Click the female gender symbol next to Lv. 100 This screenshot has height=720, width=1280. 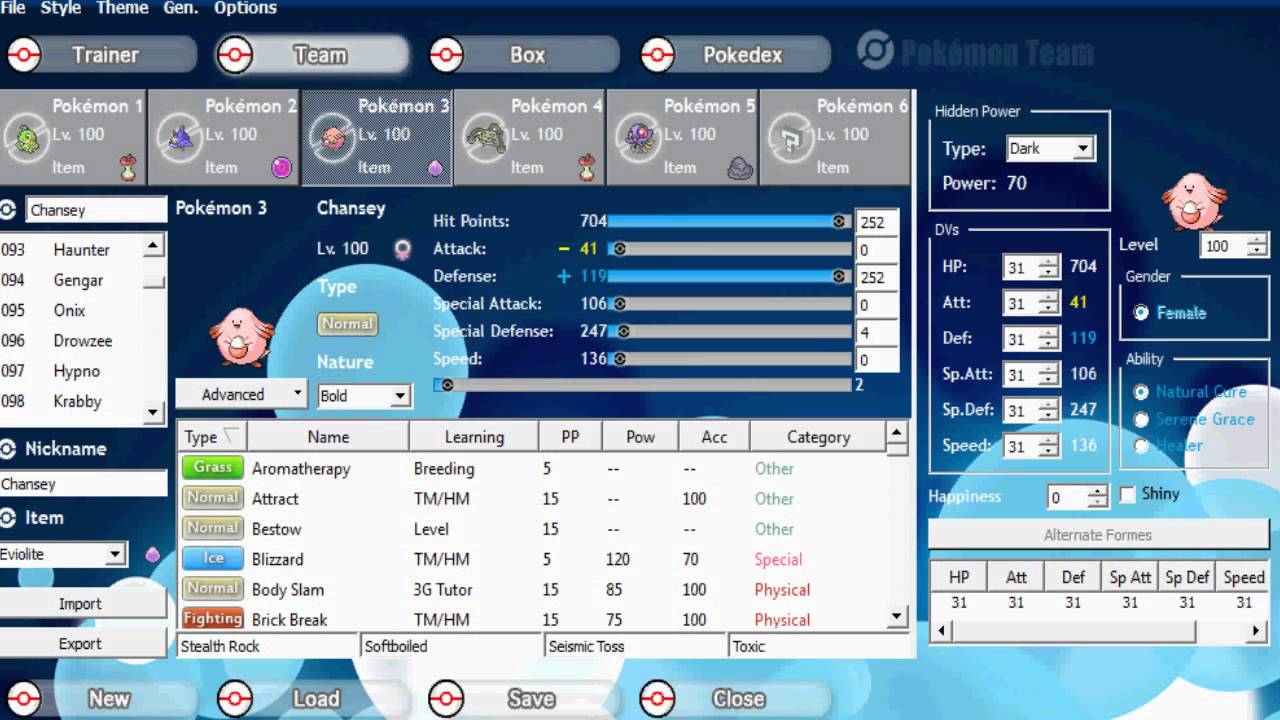point(403,249)
